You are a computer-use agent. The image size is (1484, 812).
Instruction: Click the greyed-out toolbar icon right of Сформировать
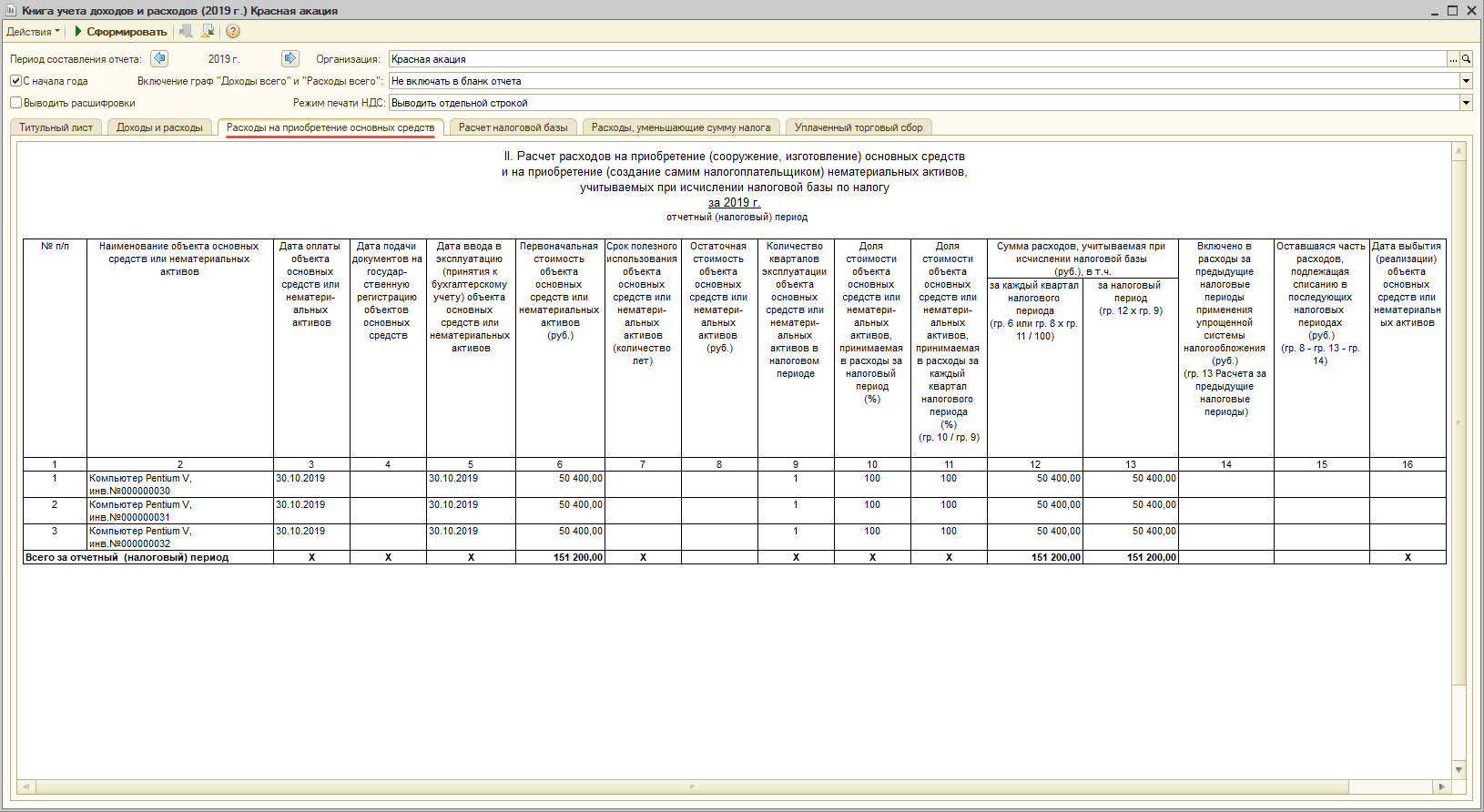[x=186, y=32]
